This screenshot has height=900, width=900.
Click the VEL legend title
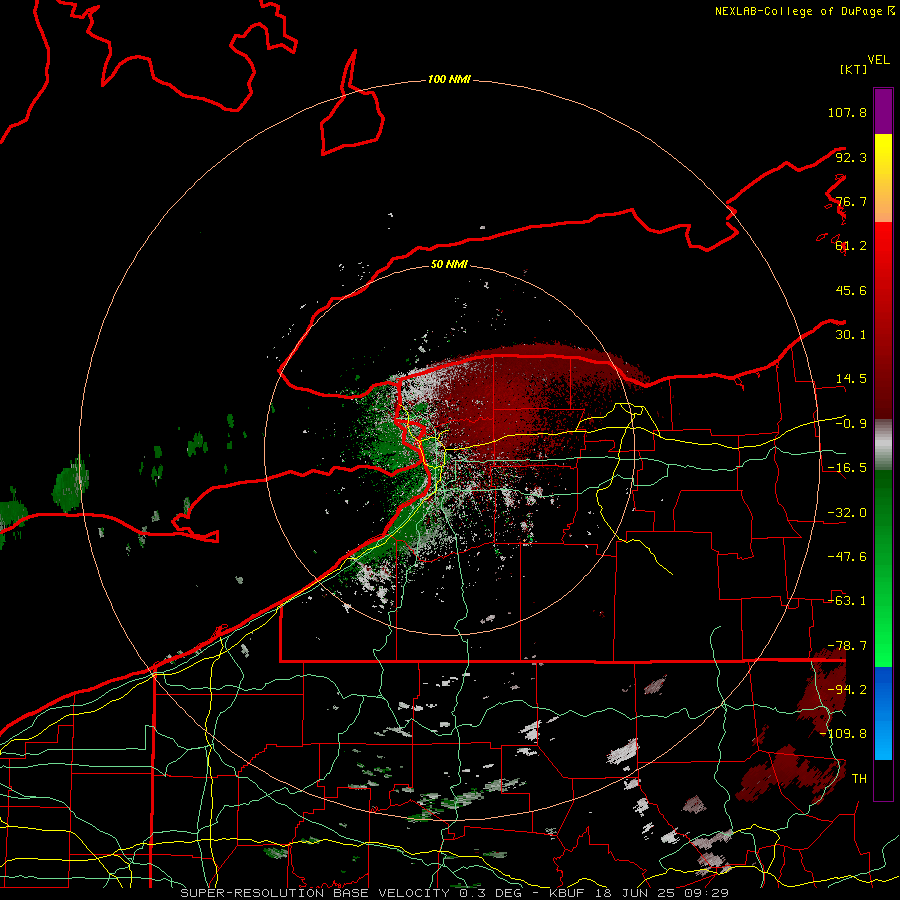click(878, 60)
